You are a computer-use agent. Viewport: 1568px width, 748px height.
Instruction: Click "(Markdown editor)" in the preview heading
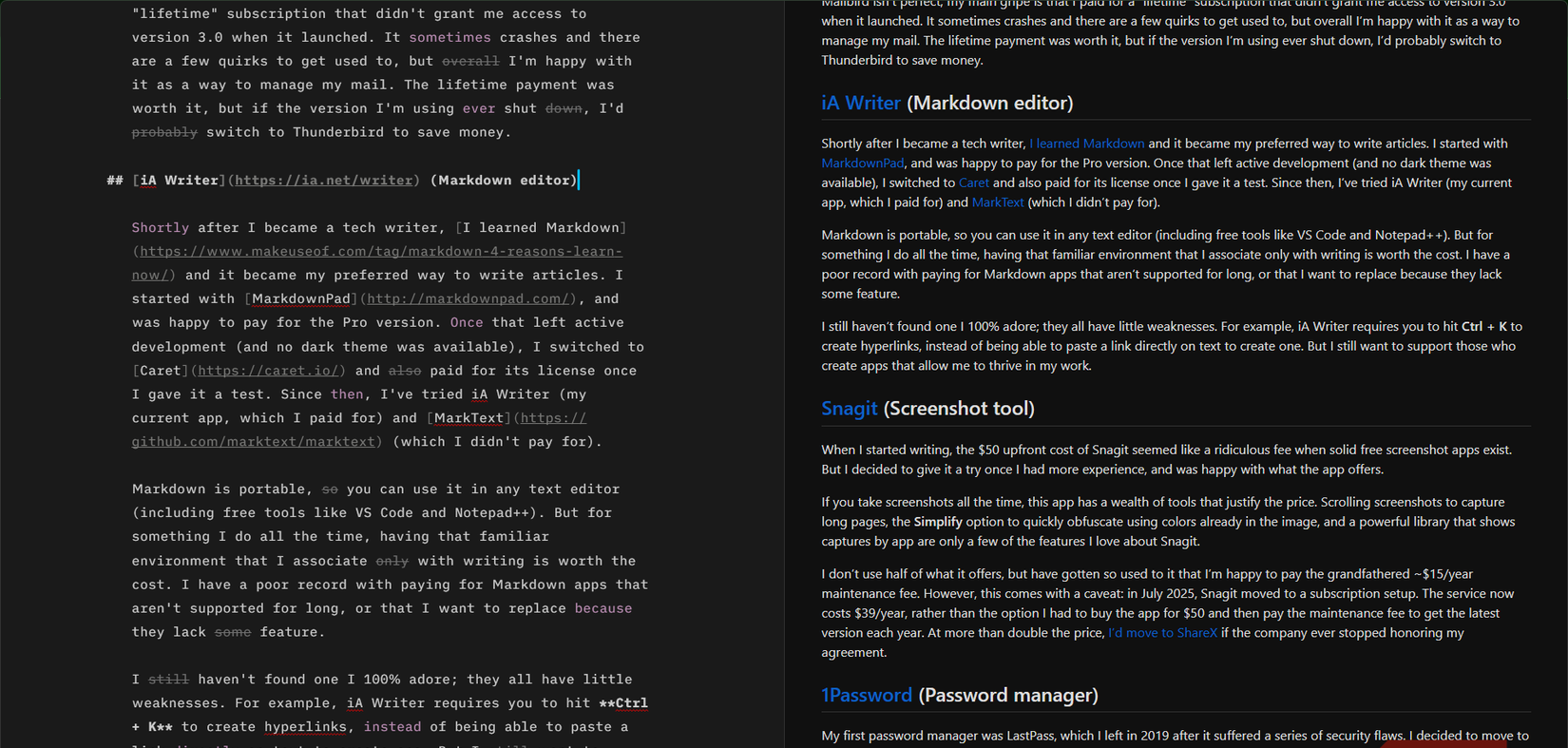pos(990,103)
